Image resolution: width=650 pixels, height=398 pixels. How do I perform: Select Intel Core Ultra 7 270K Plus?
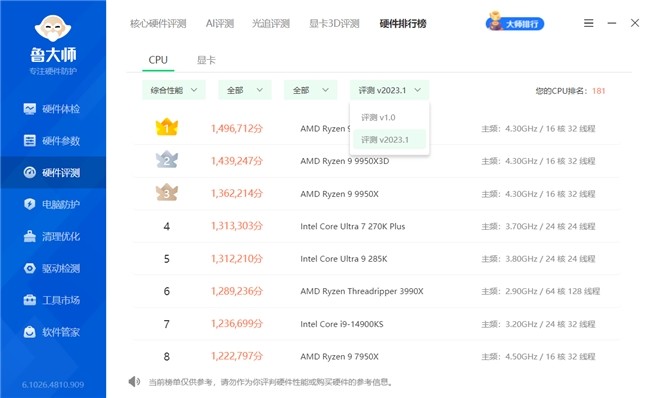click(353, 226)
